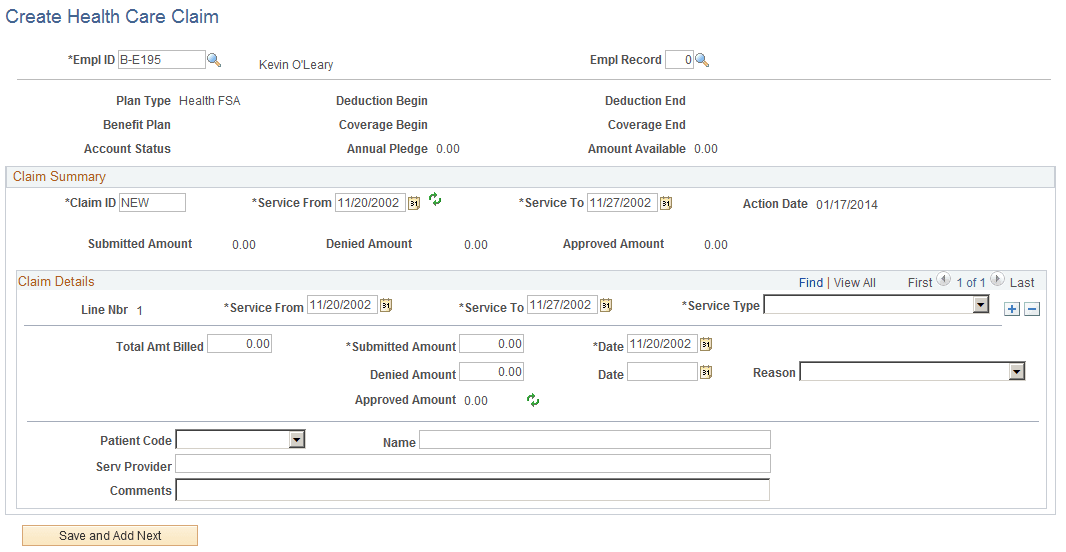
Task: Open calendar for Claim Summary Service To
Action: coord(666,203)
